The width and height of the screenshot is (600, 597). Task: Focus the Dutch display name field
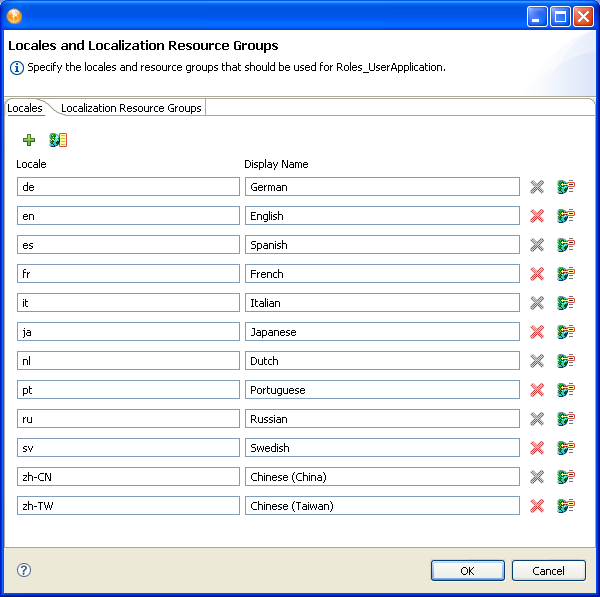[382, 361]
